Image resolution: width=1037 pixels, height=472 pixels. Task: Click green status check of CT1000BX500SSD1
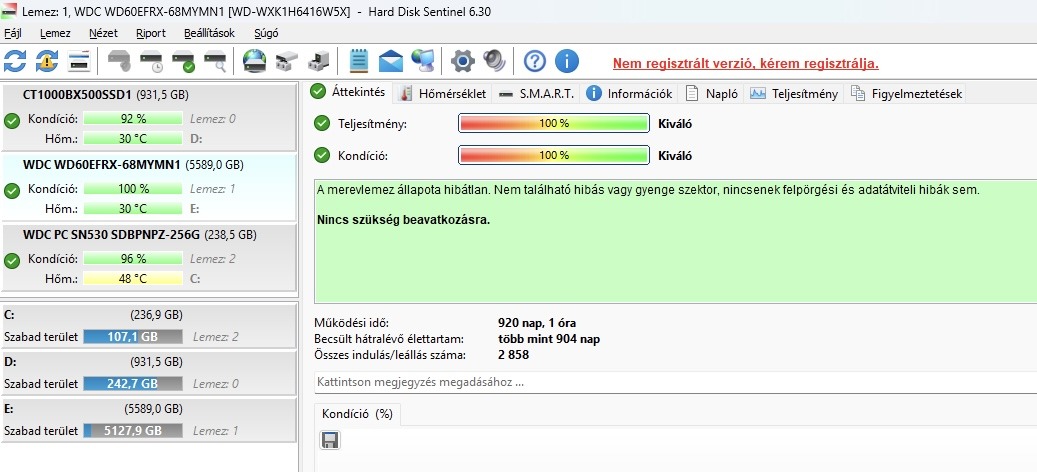tap(12, 121)
